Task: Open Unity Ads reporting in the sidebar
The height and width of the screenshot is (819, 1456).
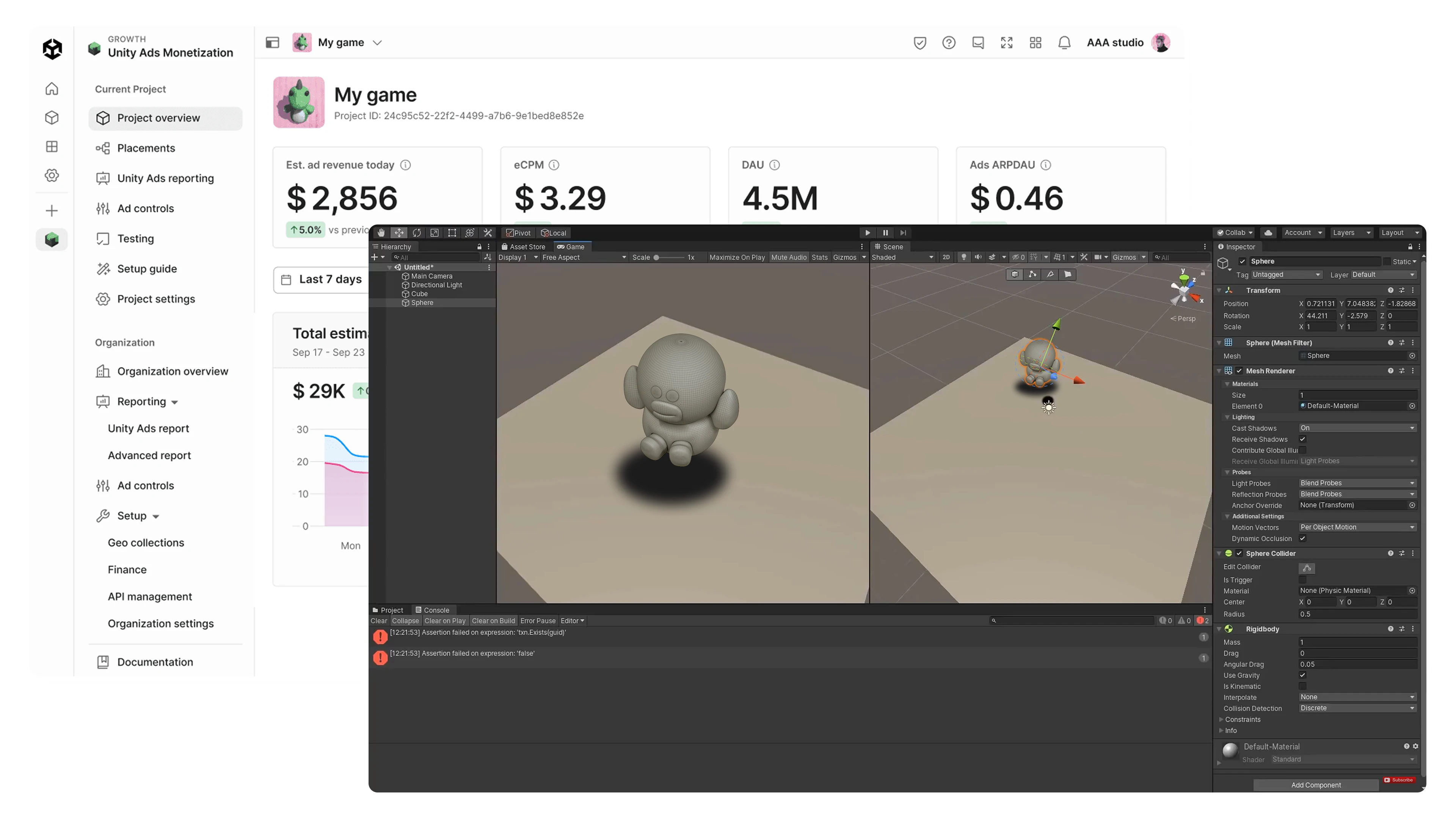Action: pyautogui.click(x=166, y=178)
